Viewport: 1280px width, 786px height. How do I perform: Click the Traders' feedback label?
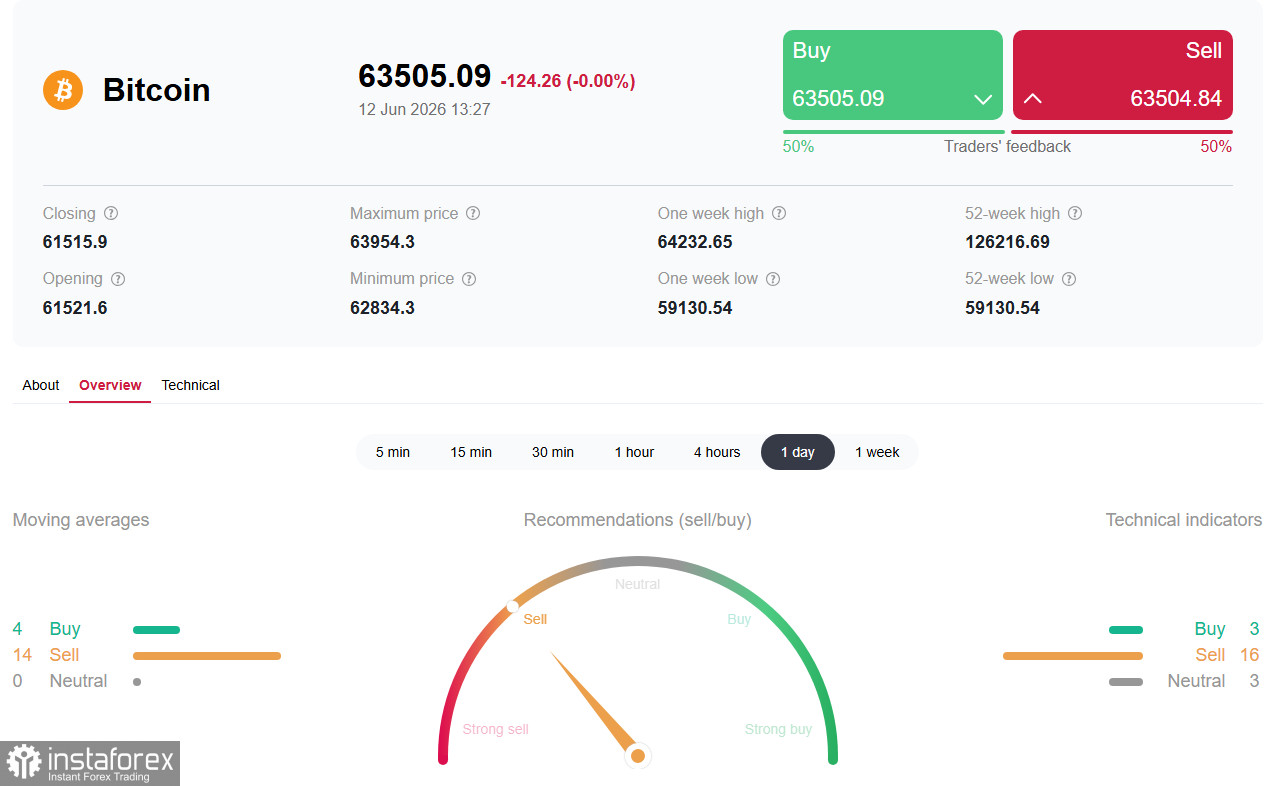coord(1007,147)
